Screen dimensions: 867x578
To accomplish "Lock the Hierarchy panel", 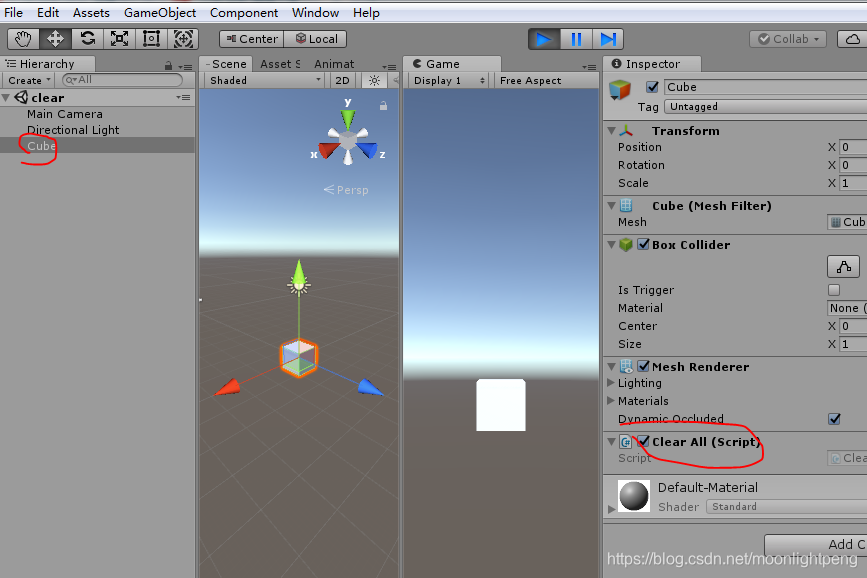I will (x=168, y=66).
